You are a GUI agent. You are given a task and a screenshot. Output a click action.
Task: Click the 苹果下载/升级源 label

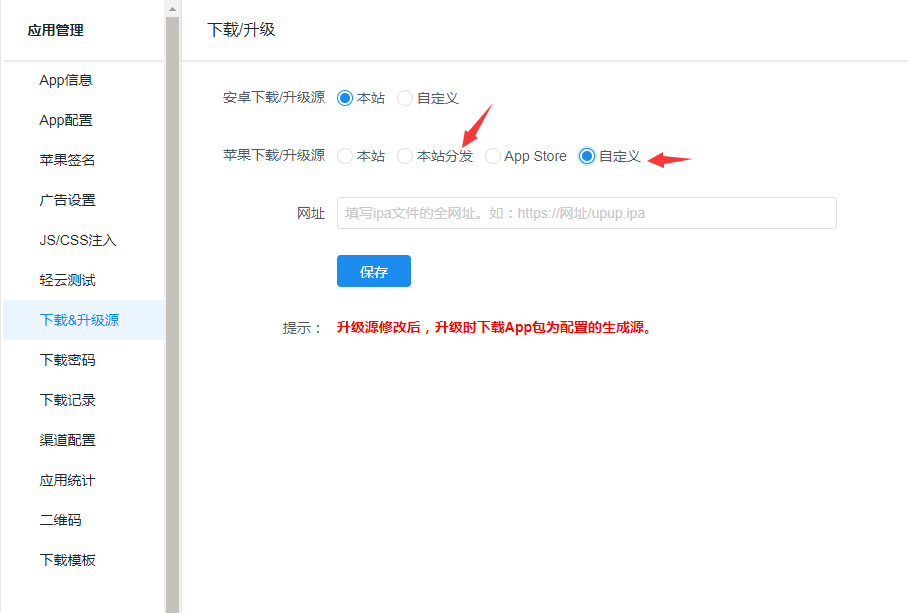pos(274,155)
